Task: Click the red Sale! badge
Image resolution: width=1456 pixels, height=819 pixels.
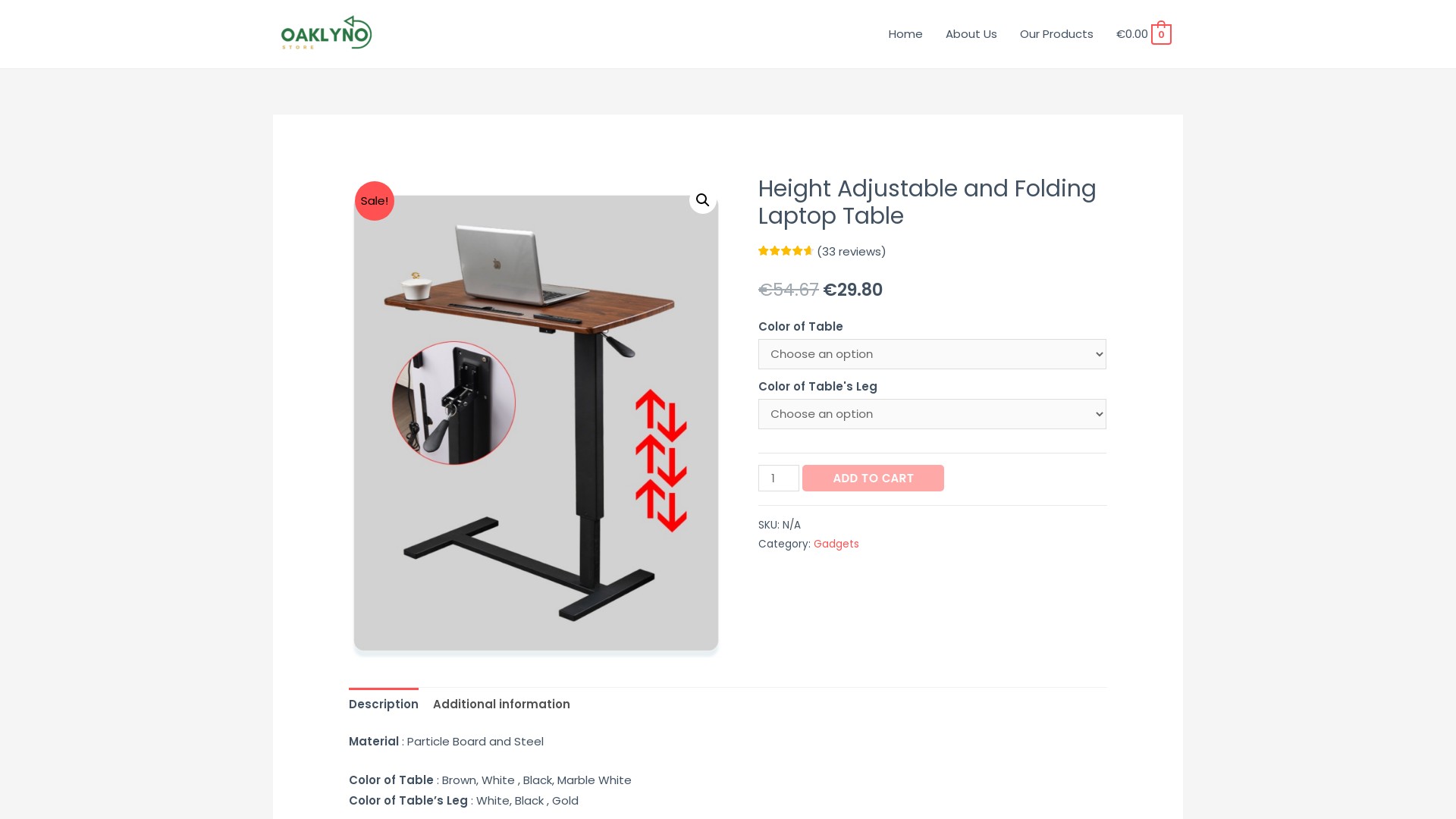Action: (x=375, y=201)
